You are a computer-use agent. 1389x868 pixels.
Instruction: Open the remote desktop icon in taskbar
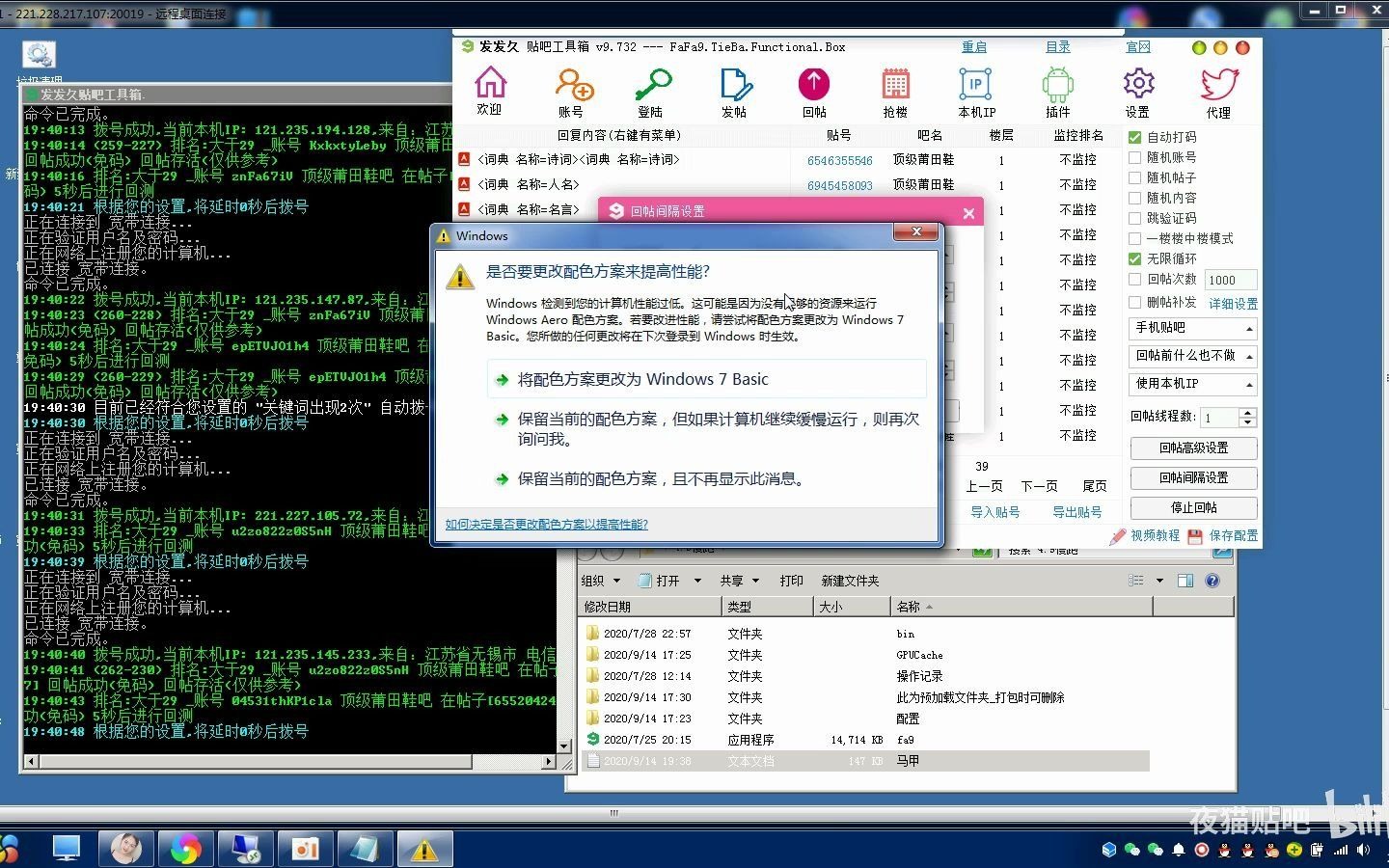pyautogui.click(x=245, y=849)
